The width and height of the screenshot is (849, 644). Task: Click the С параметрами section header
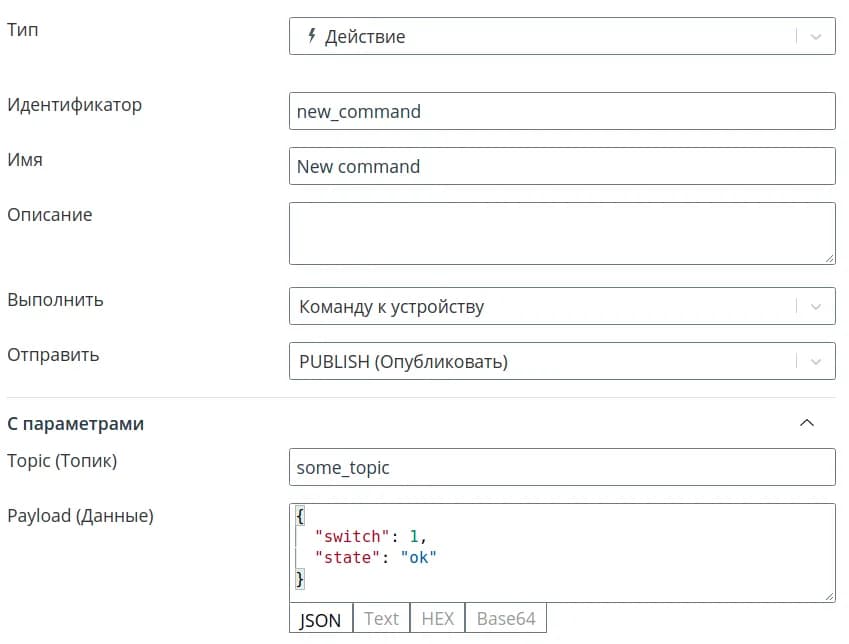tap(76, 424)
